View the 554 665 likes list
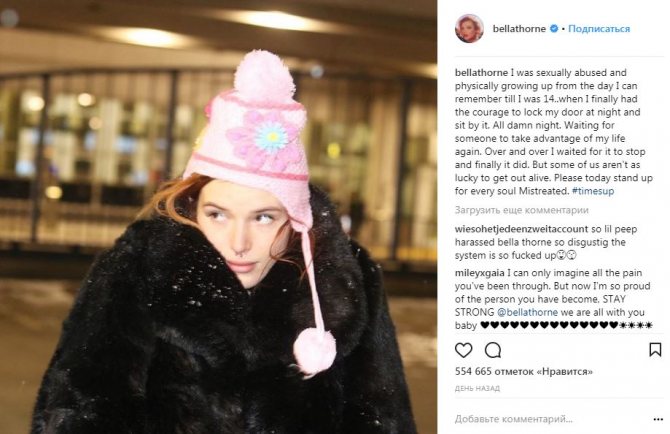 (x=524, y=372)
